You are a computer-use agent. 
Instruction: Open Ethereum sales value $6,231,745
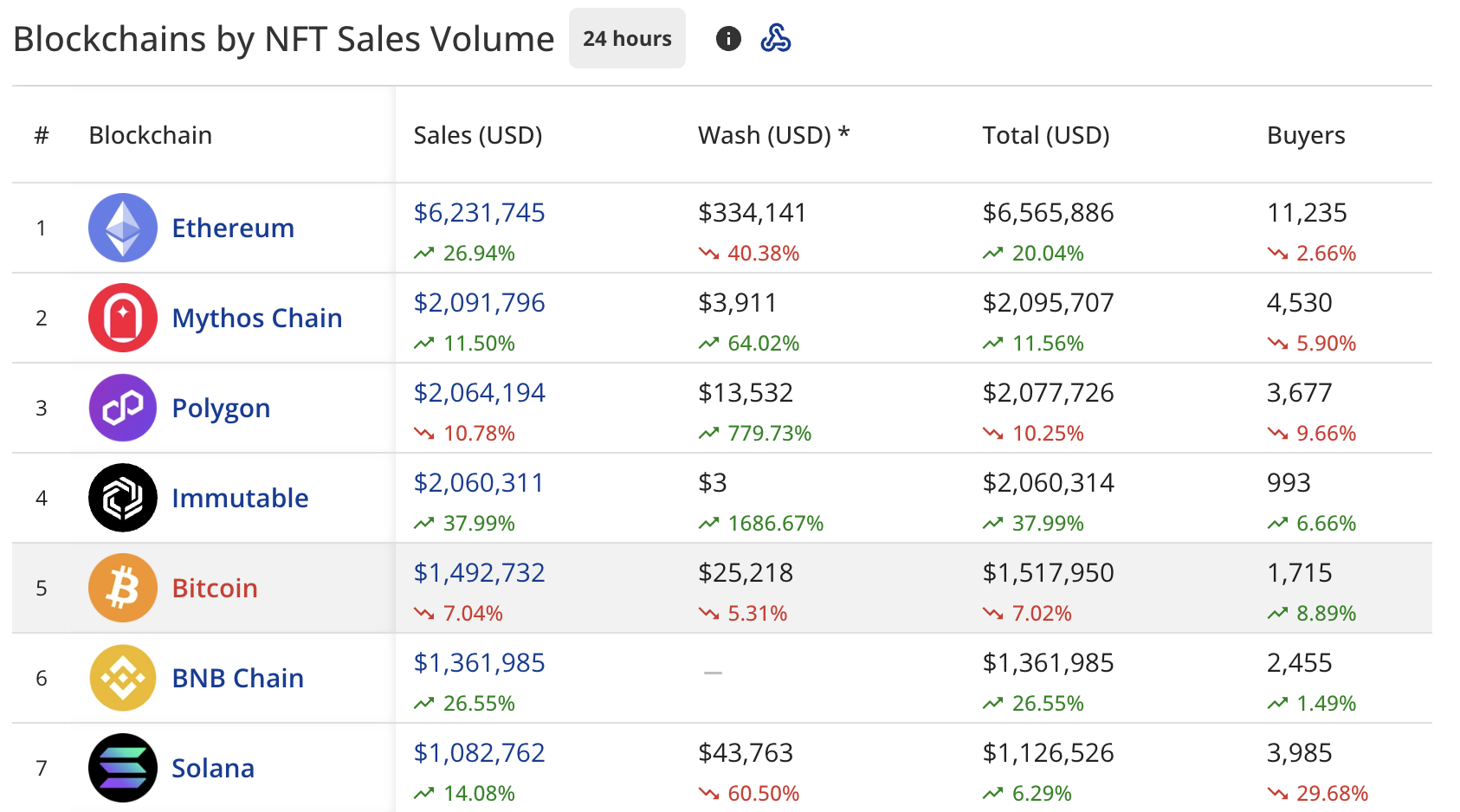tap(480, 213)
